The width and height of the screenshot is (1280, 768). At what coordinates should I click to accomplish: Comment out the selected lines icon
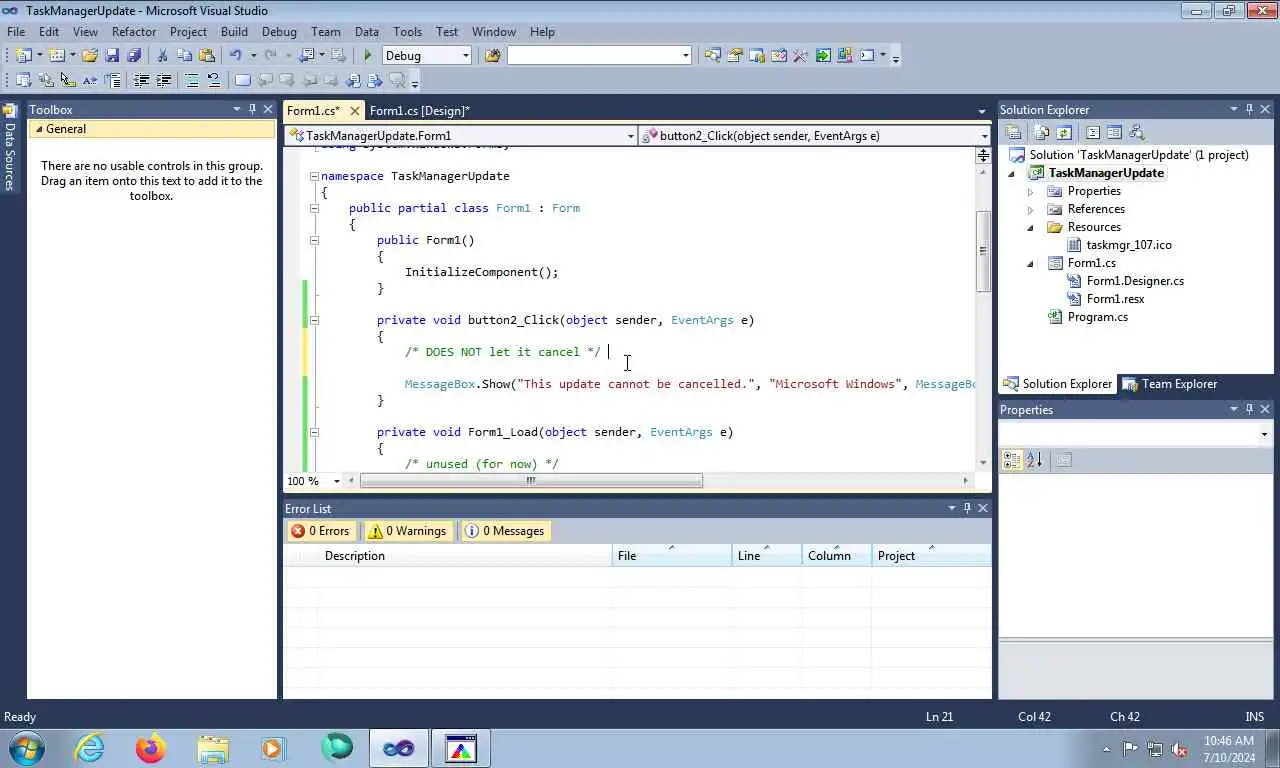coord(192,80)
